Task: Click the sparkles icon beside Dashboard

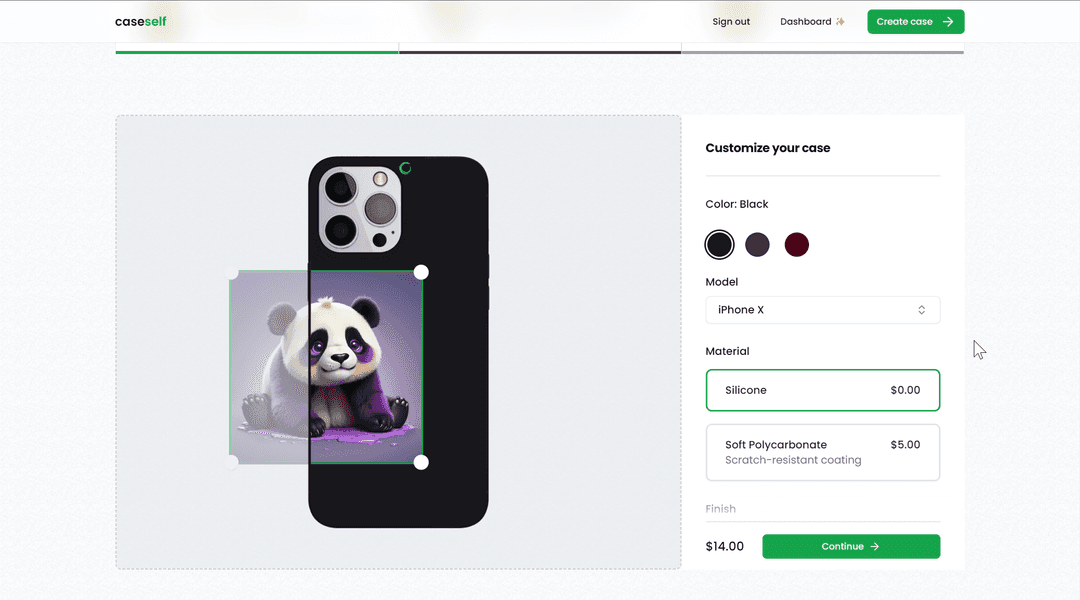Action: point(840,22)
